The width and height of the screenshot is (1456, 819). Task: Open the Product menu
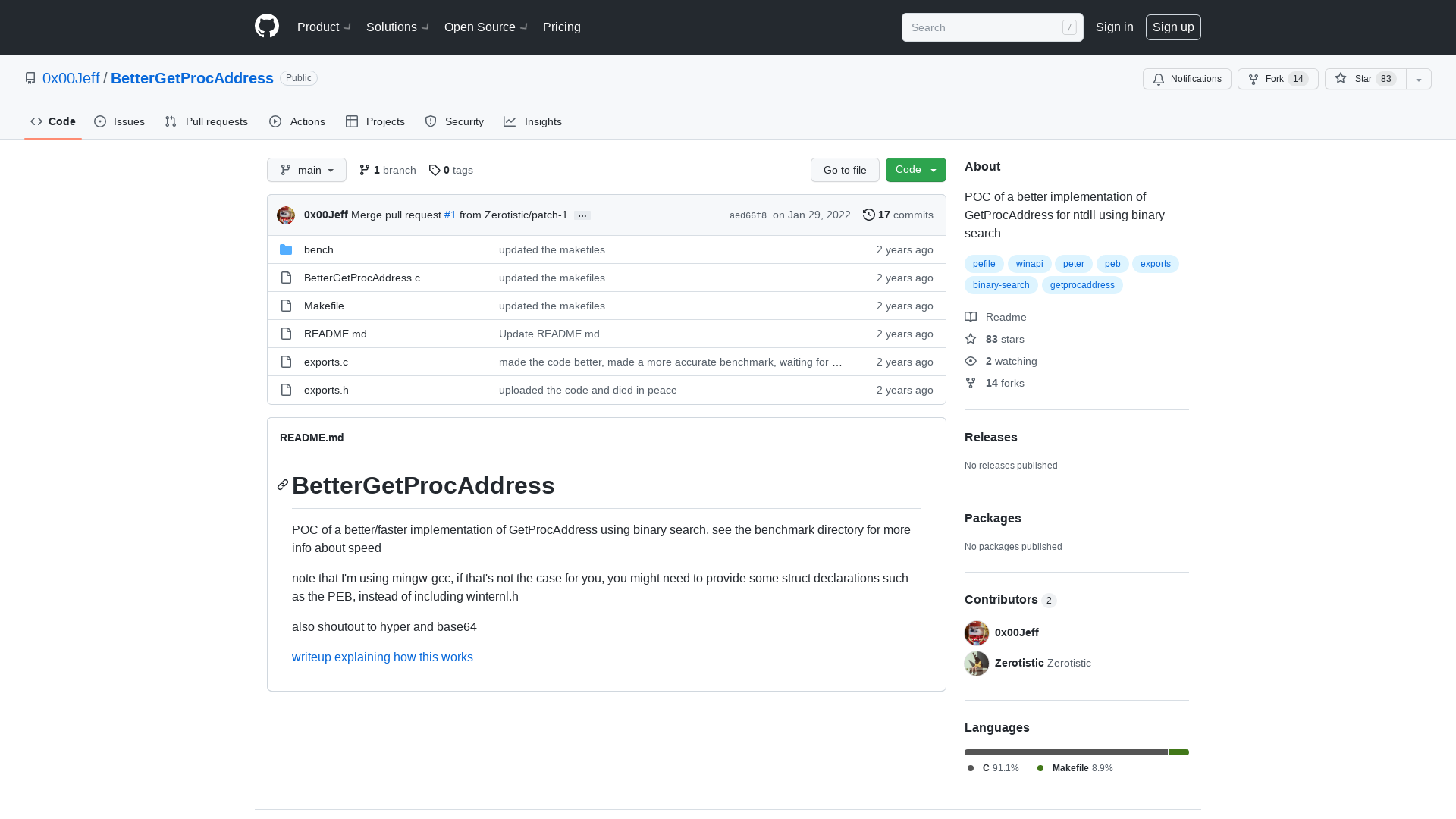click(x=324, y=27)
